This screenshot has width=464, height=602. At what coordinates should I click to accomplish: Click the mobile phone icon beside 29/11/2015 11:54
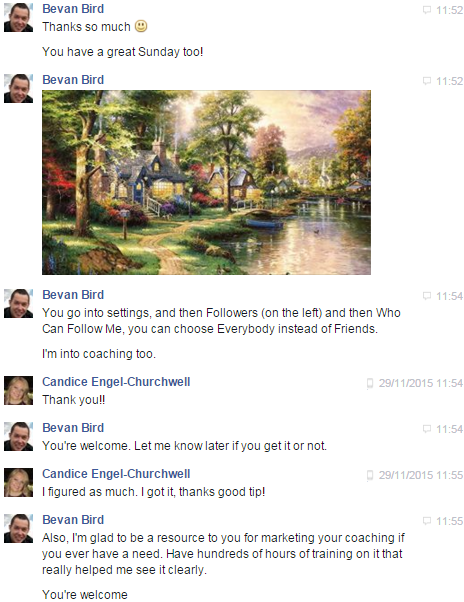[x=370, y=383]
